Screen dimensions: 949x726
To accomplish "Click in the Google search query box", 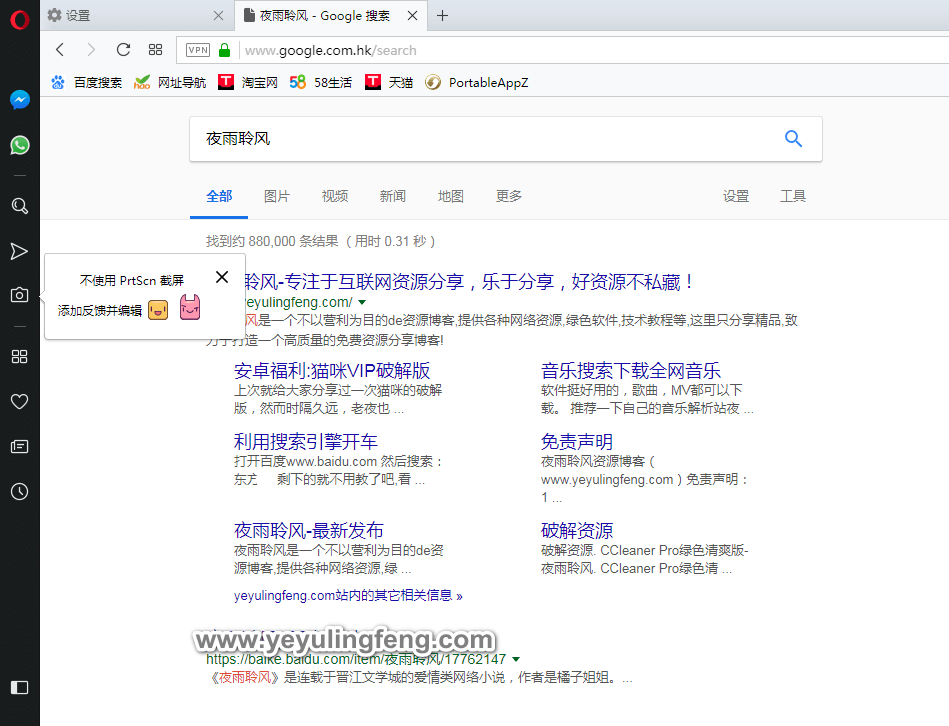I will [484, 139].
